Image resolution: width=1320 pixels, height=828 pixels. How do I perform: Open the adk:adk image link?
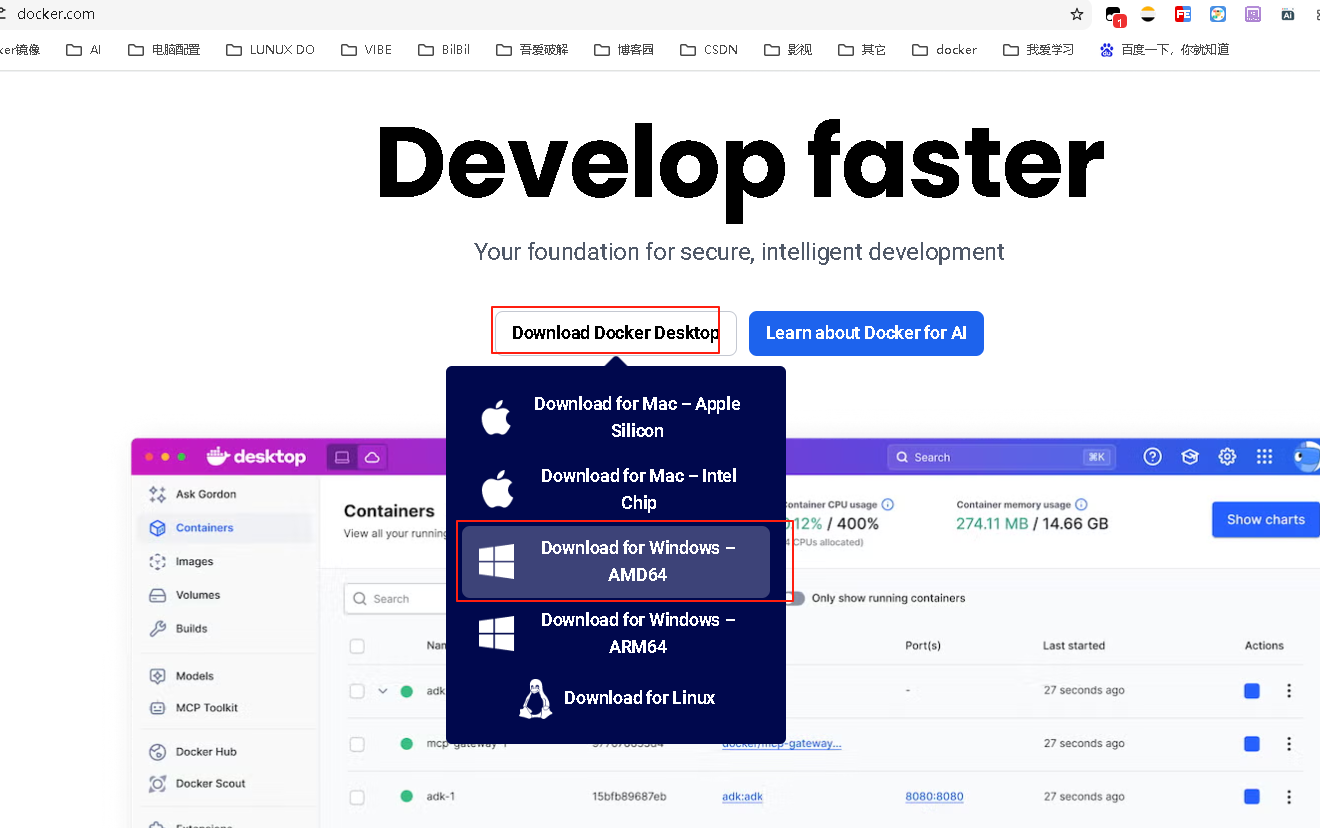pos(743,797)
